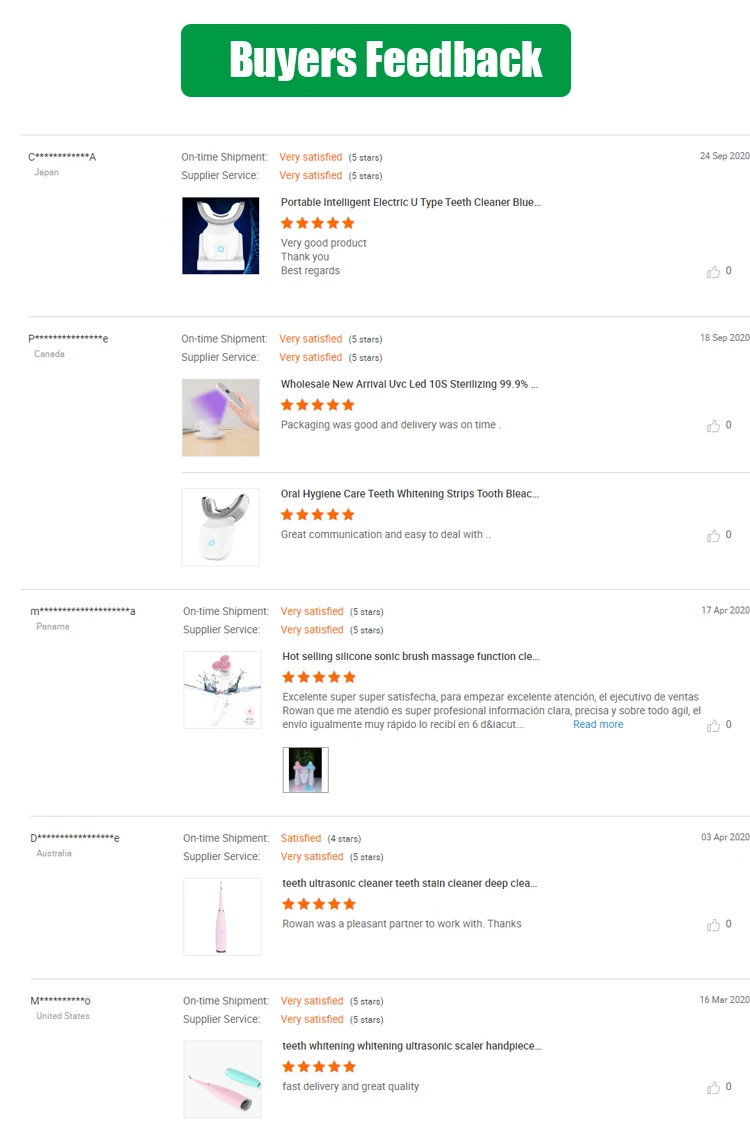Click the blue U-type teeth cleaner thumbnail

tap(221, 235)
